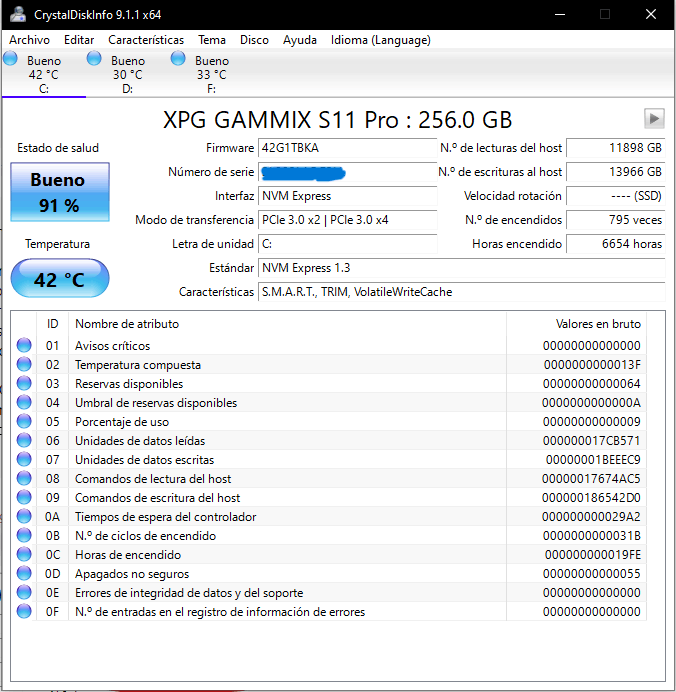Screen dimensions: 676x692
Task: Click the Interfaz field NVM Express
Action: pyautogui.click(x=347, y=196)
